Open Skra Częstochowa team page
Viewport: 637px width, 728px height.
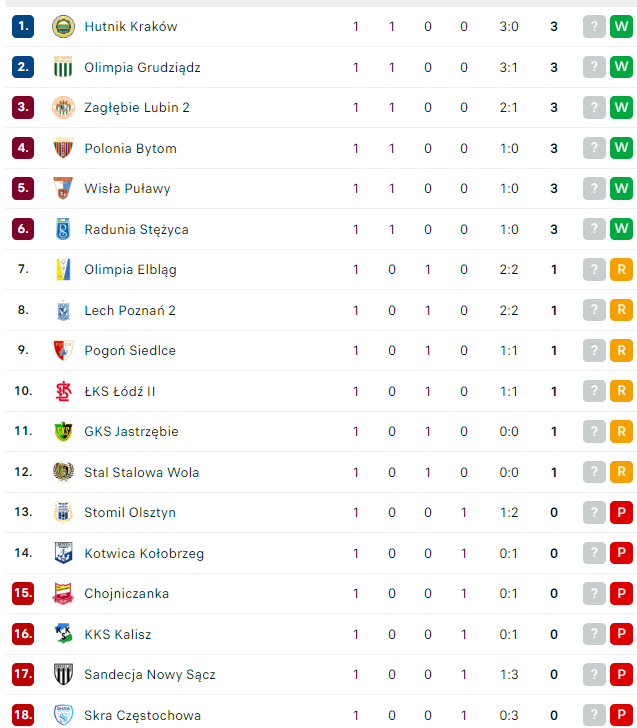pos(142,715)
